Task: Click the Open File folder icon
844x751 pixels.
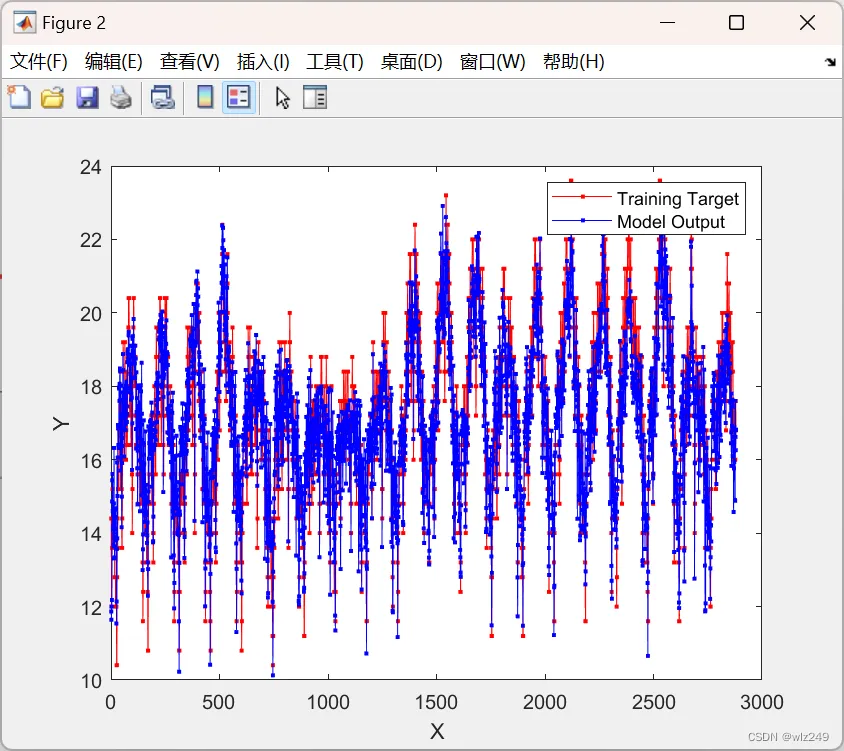Action: pyautogui.click(x=52, y=97)
